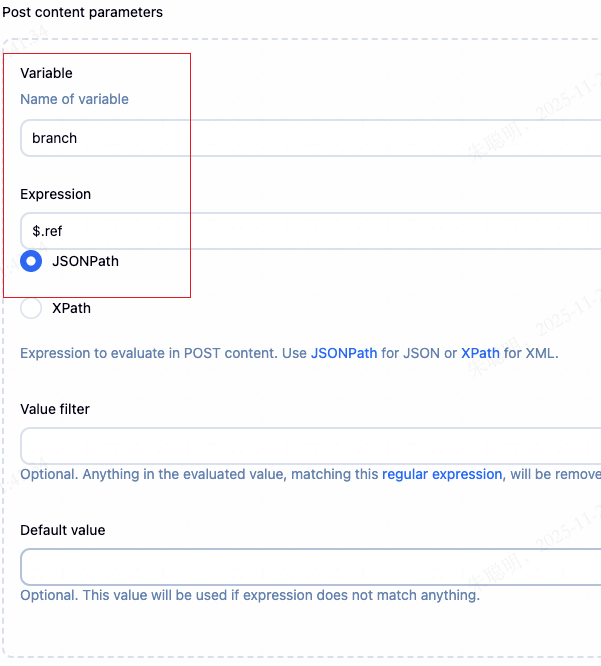Click the 'Default value' section label
Screen dimensions: 601x666
(x=62, y=530)
